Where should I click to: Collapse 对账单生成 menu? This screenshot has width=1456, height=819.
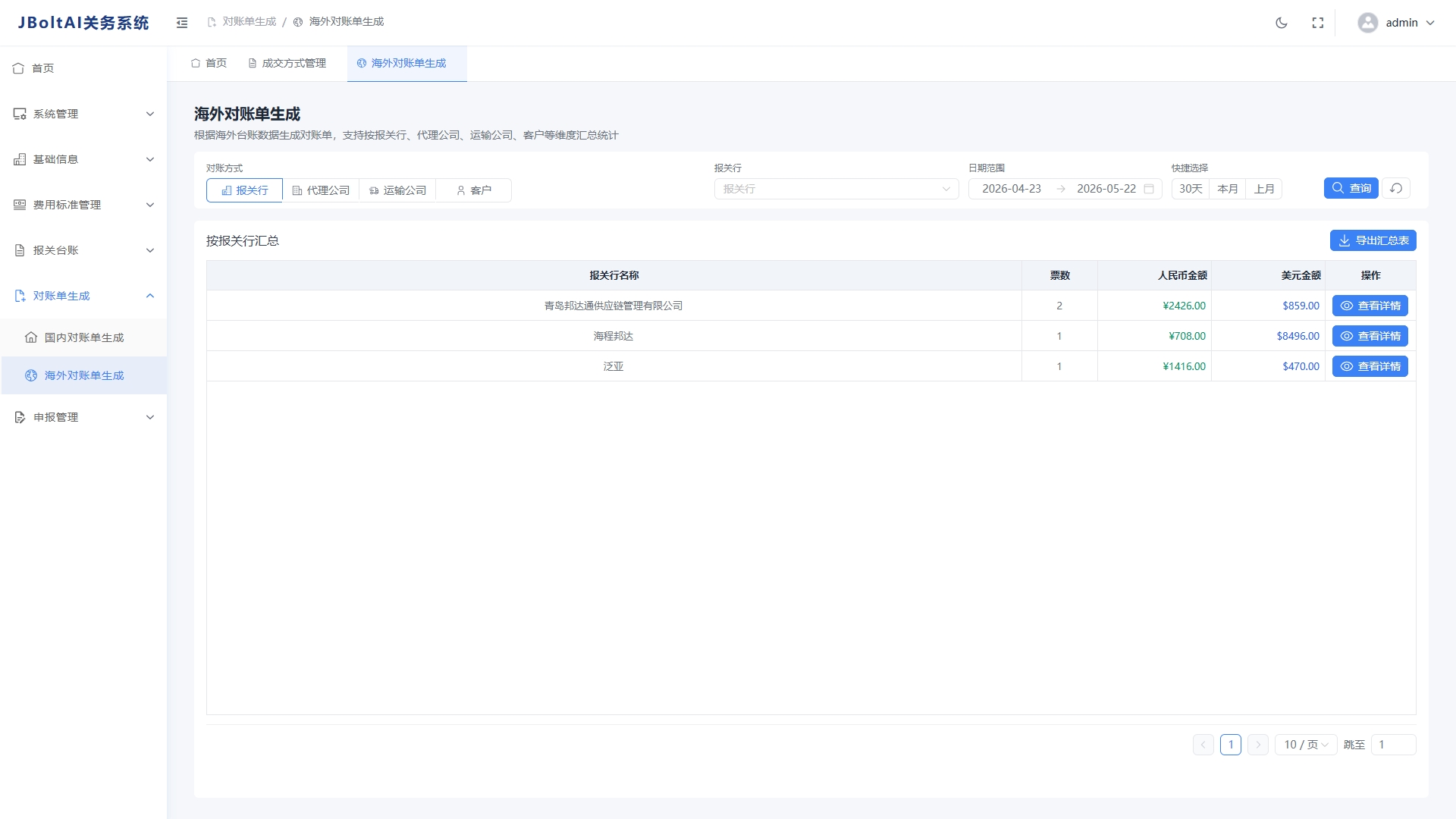click(x=83, y=296)
